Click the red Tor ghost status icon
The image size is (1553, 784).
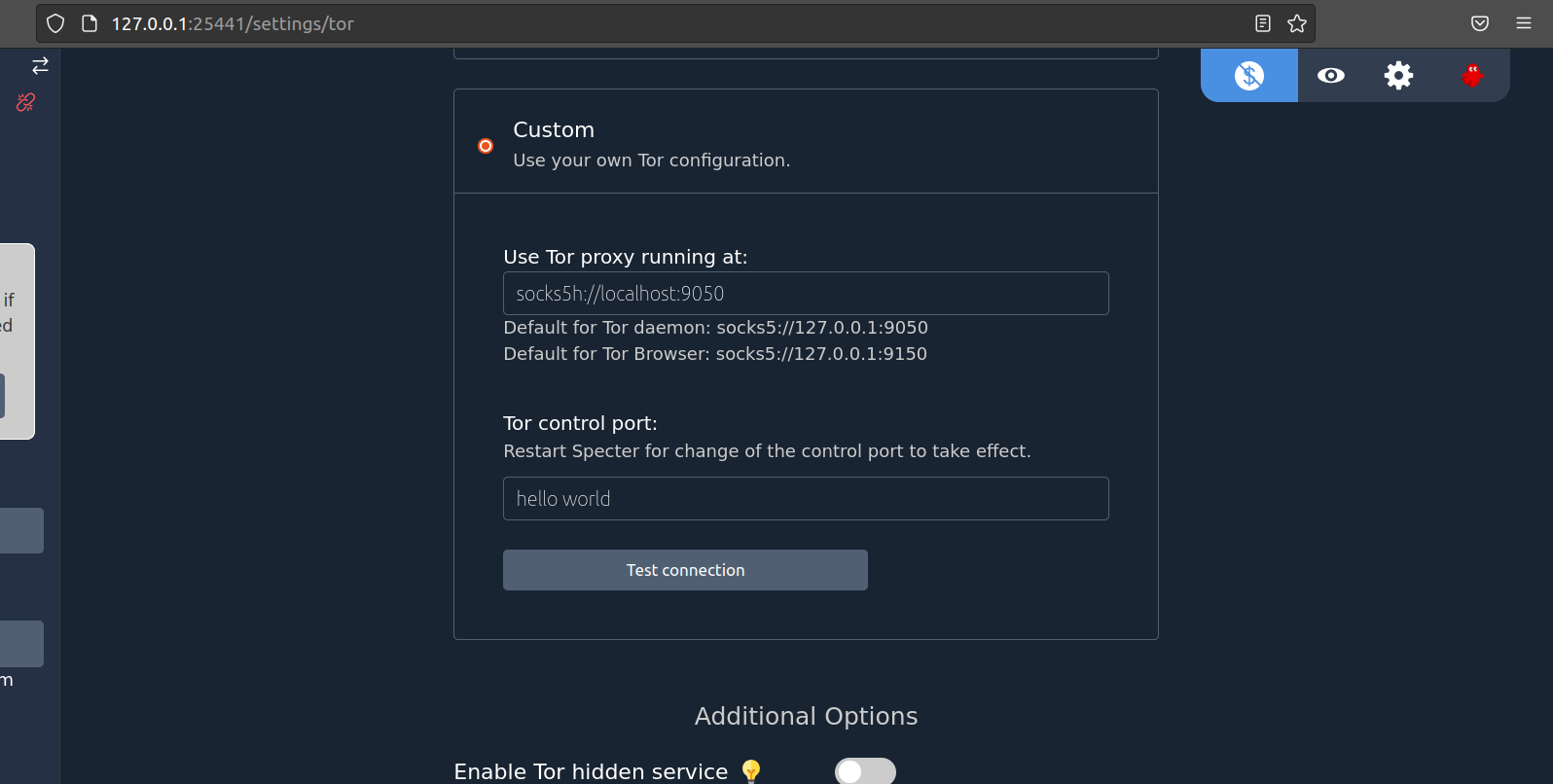pyautogui.click(x=1471, y=75)
